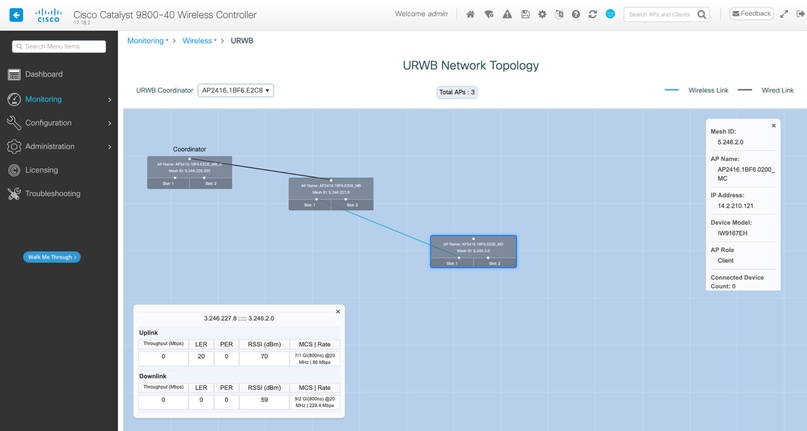
Task: Click the Wired Link legend label
Action: (x=778, y=90)
